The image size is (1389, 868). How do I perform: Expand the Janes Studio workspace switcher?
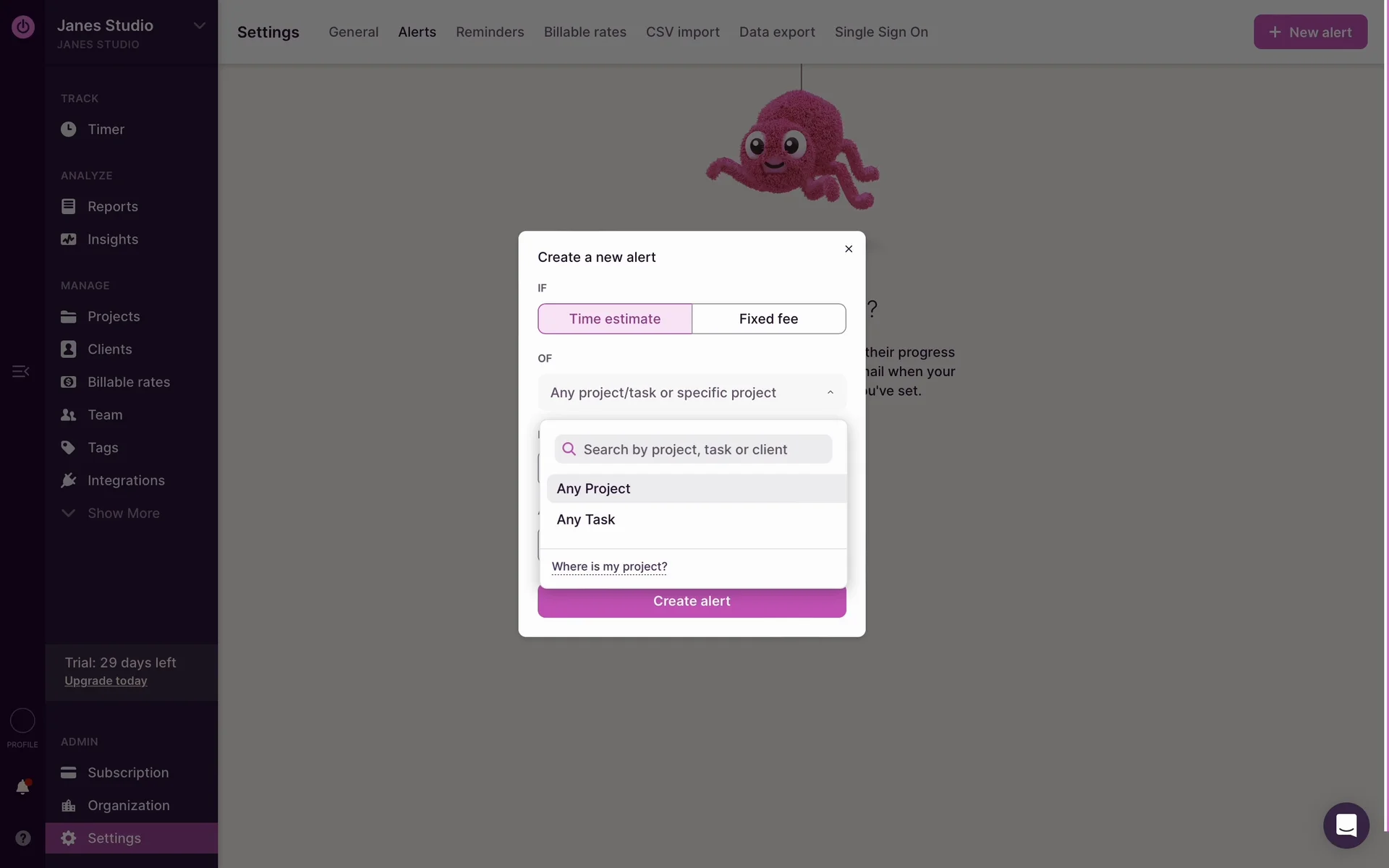(x=199, y=26)
